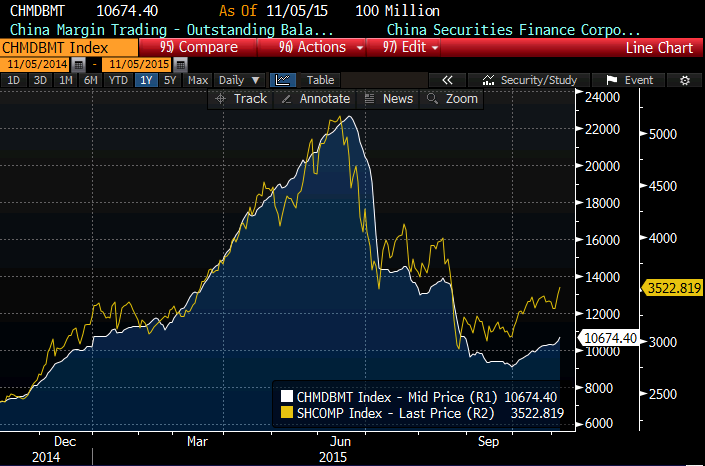
Task: Select the Annotate pencil tool
Action: [316, 98]
